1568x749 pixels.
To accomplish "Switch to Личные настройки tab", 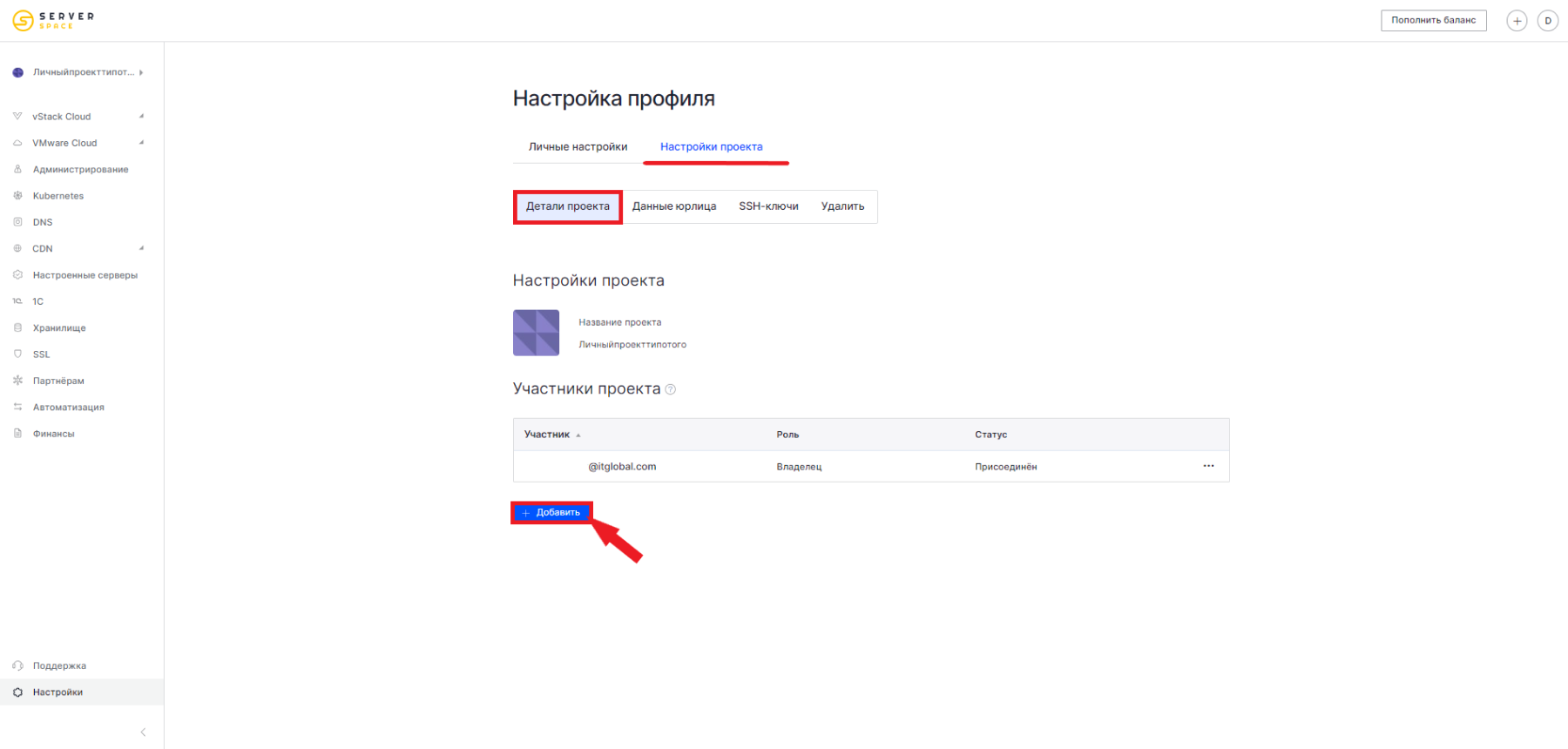I will pyautogui.click(x=578, y=146).
